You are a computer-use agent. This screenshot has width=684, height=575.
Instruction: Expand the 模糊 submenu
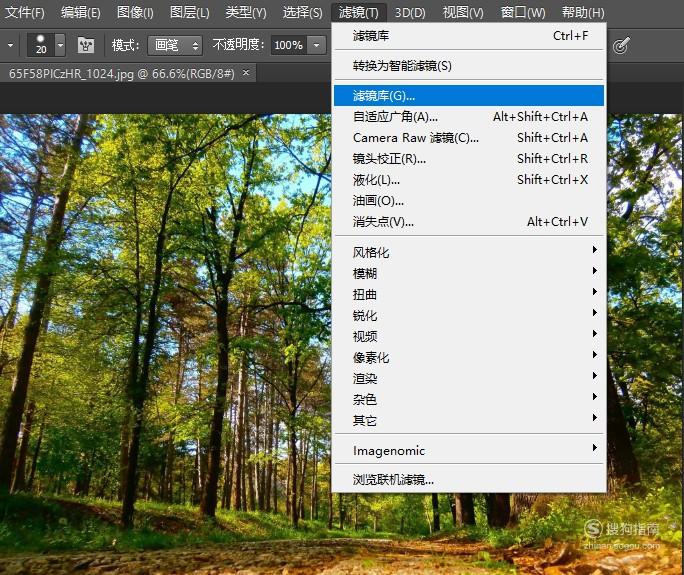click(469, 273)
